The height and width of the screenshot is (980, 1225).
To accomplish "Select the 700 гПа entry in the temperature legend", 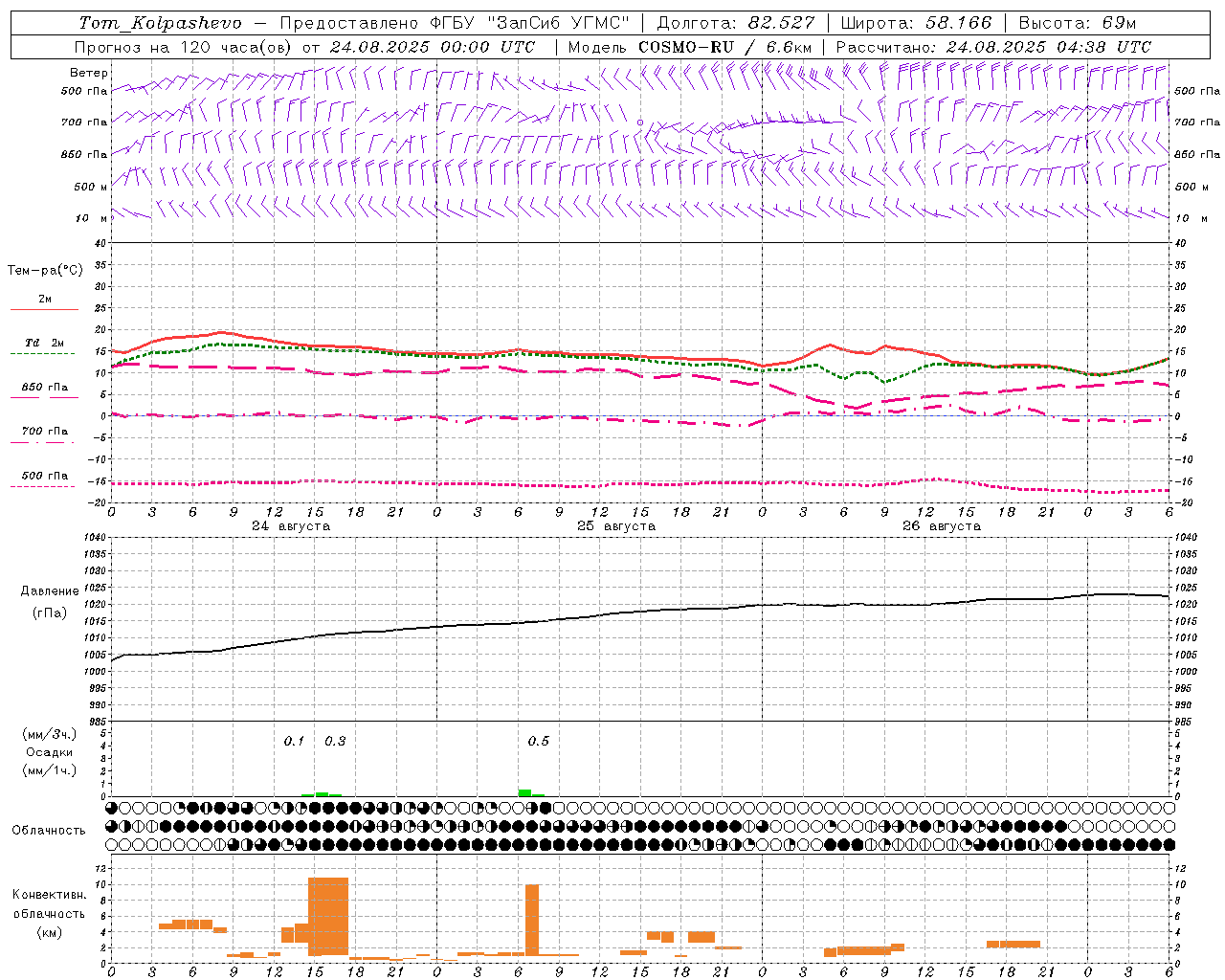I will click(x=45, y=432).
